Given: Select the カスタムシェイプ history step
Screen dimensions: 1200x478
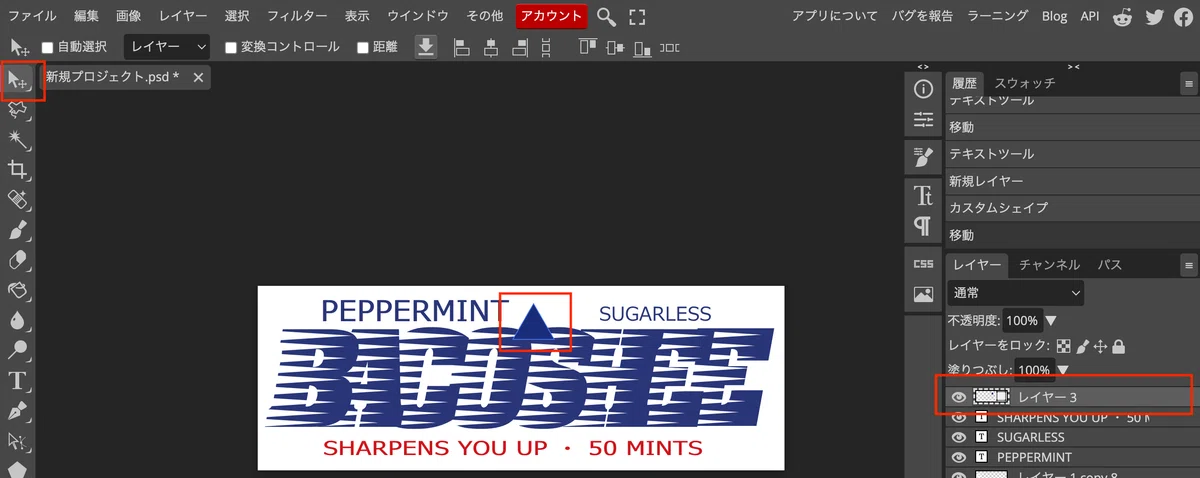Looking at the screenshot, I should [x=1072, y=208].
